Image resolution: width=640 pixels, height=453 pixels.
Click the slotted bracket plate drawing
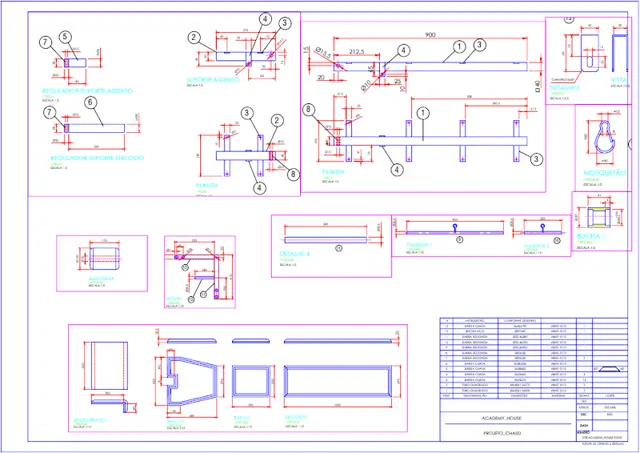coord(590,53)
